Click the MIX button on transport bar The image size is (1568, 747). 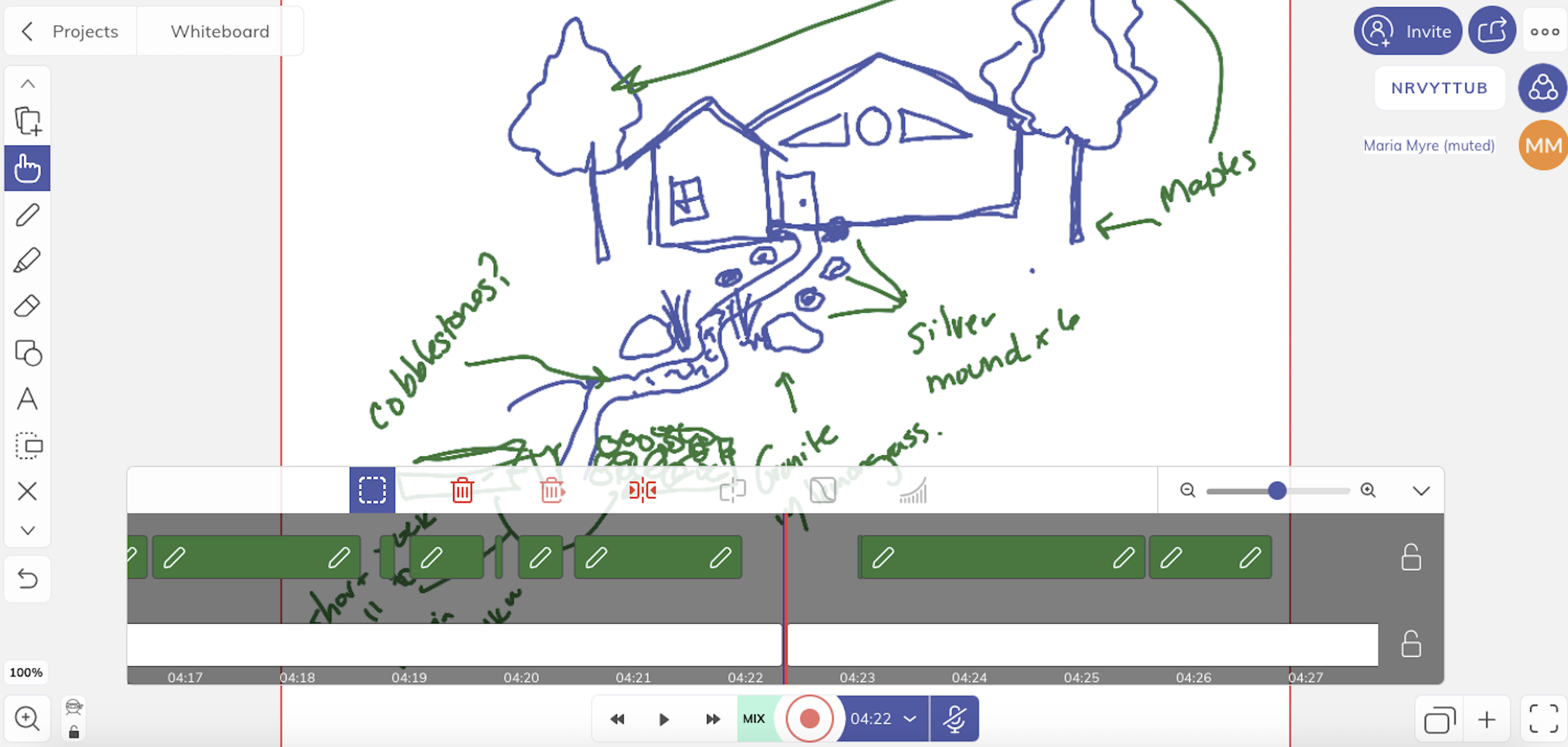click(x=755, y=718)
